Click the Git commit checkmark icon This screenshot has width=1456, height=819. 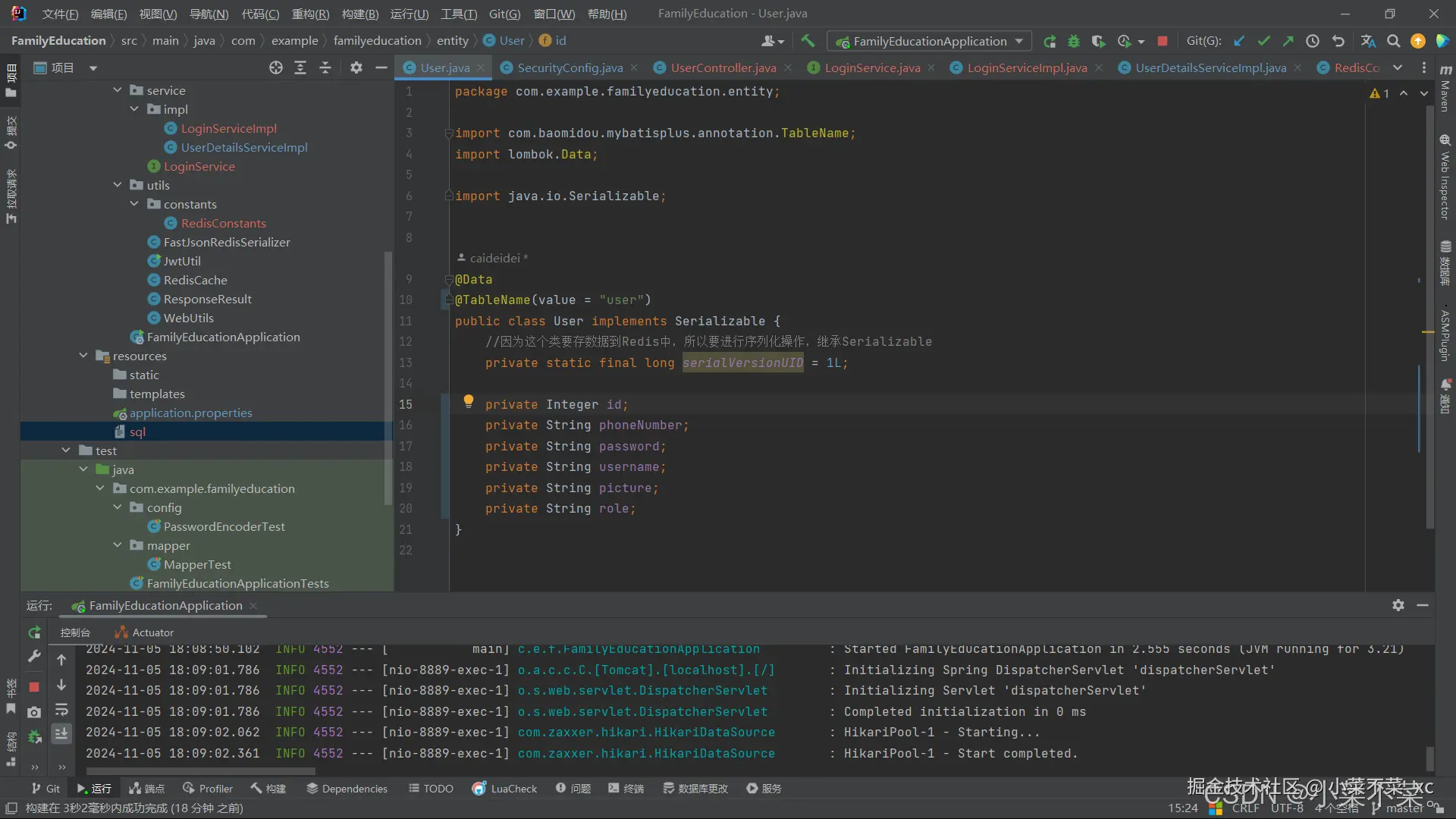coord(1263,41)
